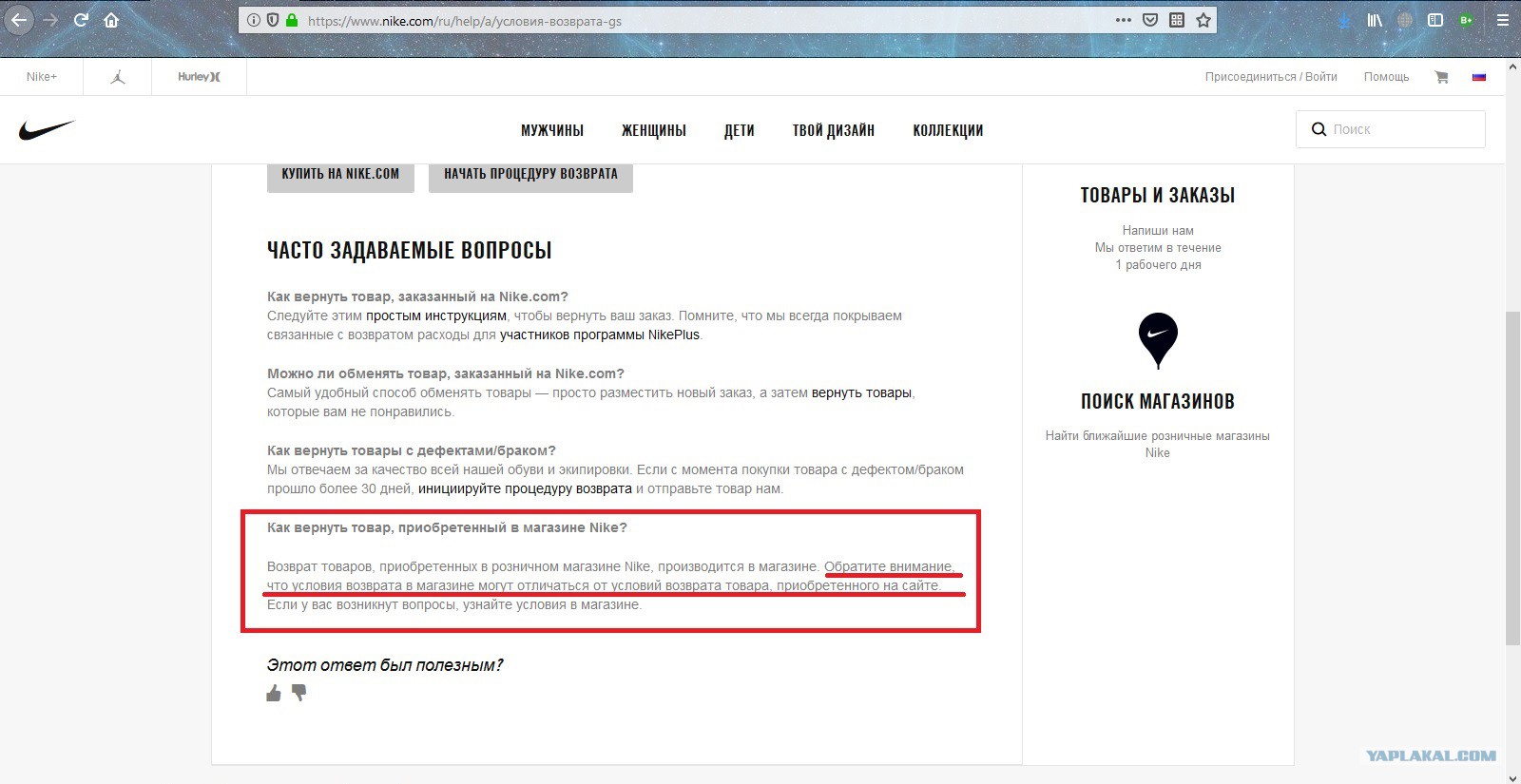The image size is (1521, 784).
Task: Go back to the previous page
Action: [19, 20]
